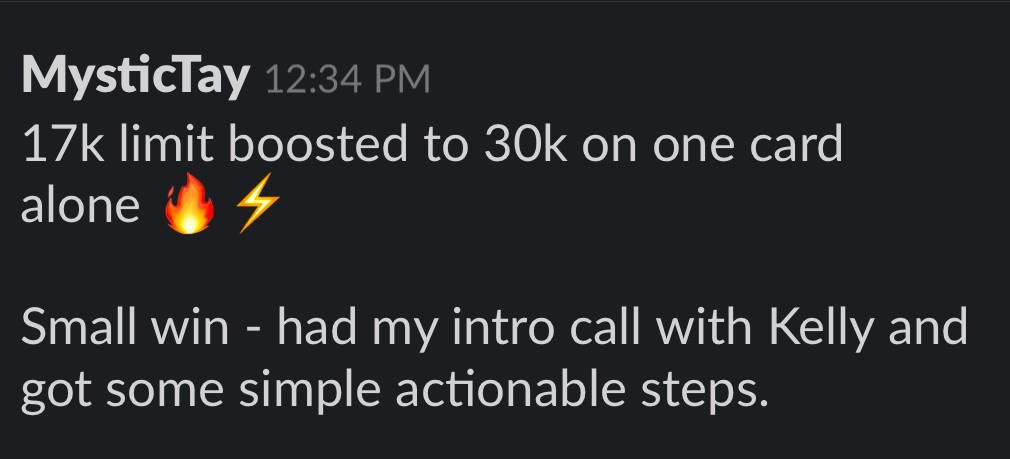Click the word "alone" before the emojis
Image resolution: width=1010 pixels, height=459 pixels.
[80, 207]
